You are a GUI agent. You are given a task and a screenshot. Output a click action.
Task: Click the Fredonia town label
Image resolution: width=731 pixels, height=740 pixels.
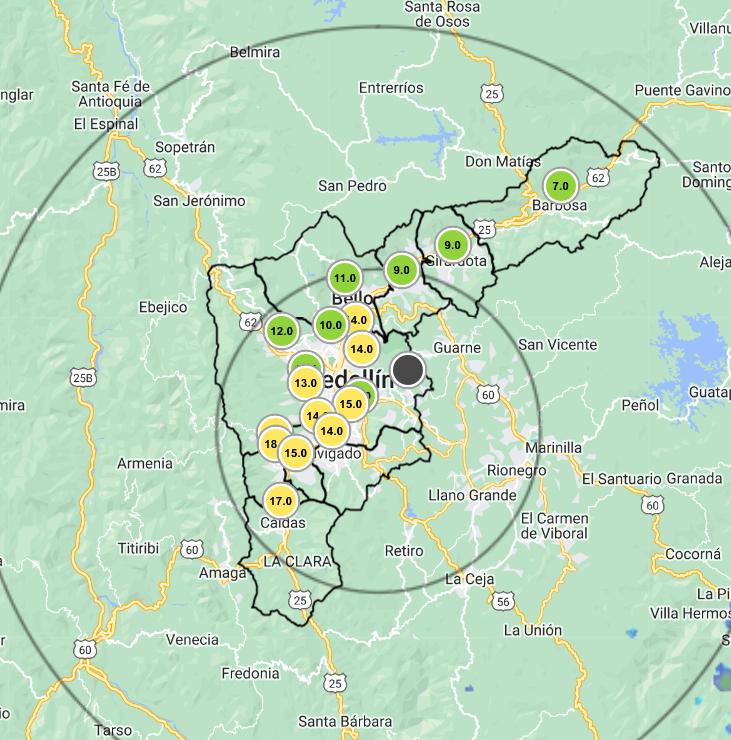pos(251,673)
